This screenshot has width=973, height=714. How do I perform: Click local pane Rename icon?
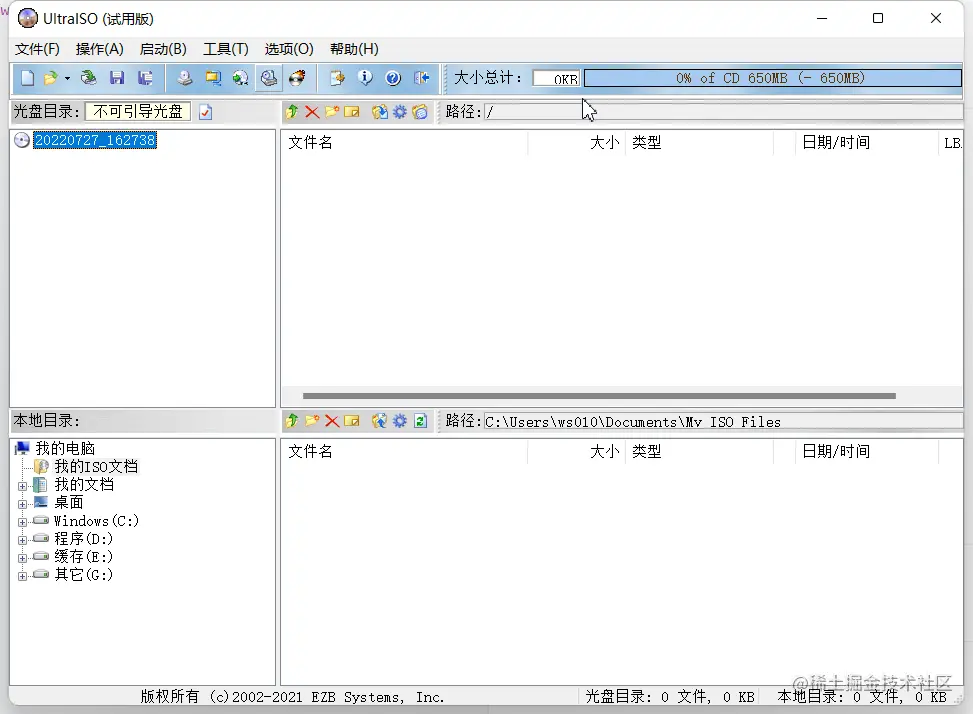coord(352,421)
